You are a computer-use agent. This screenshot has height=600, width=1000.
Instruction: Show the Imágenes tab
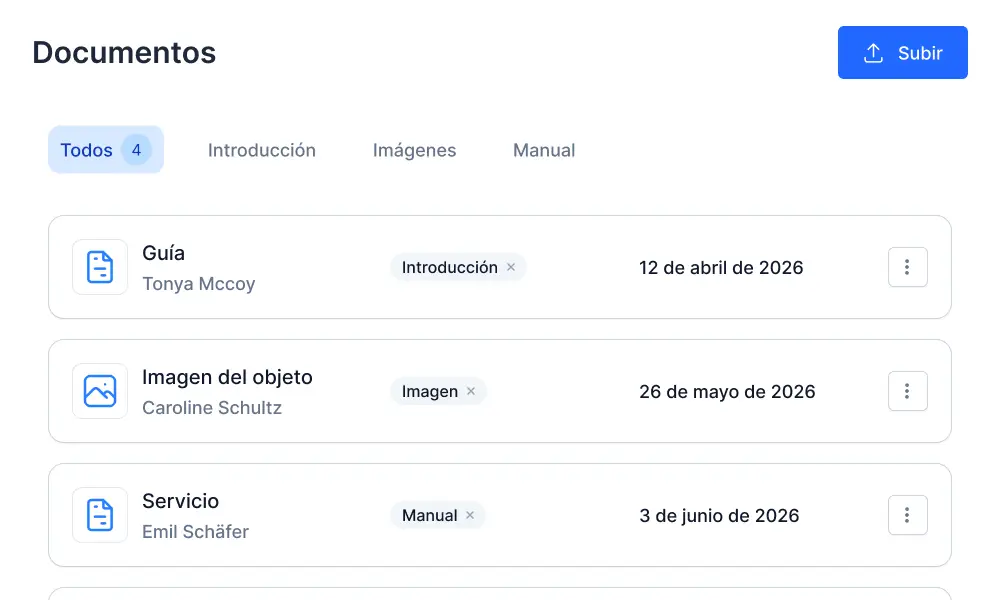tap(414, 150)
